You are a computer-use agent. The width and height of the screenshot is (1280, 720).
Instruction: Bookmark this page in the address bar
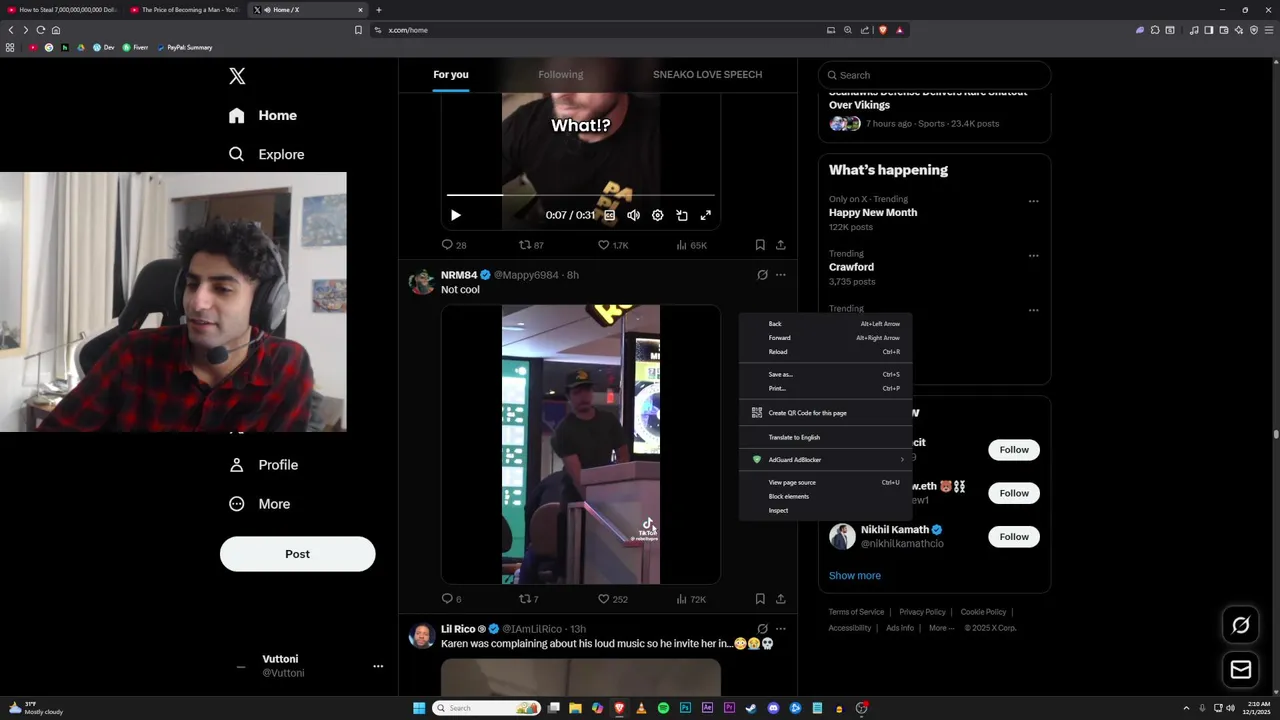358,30
